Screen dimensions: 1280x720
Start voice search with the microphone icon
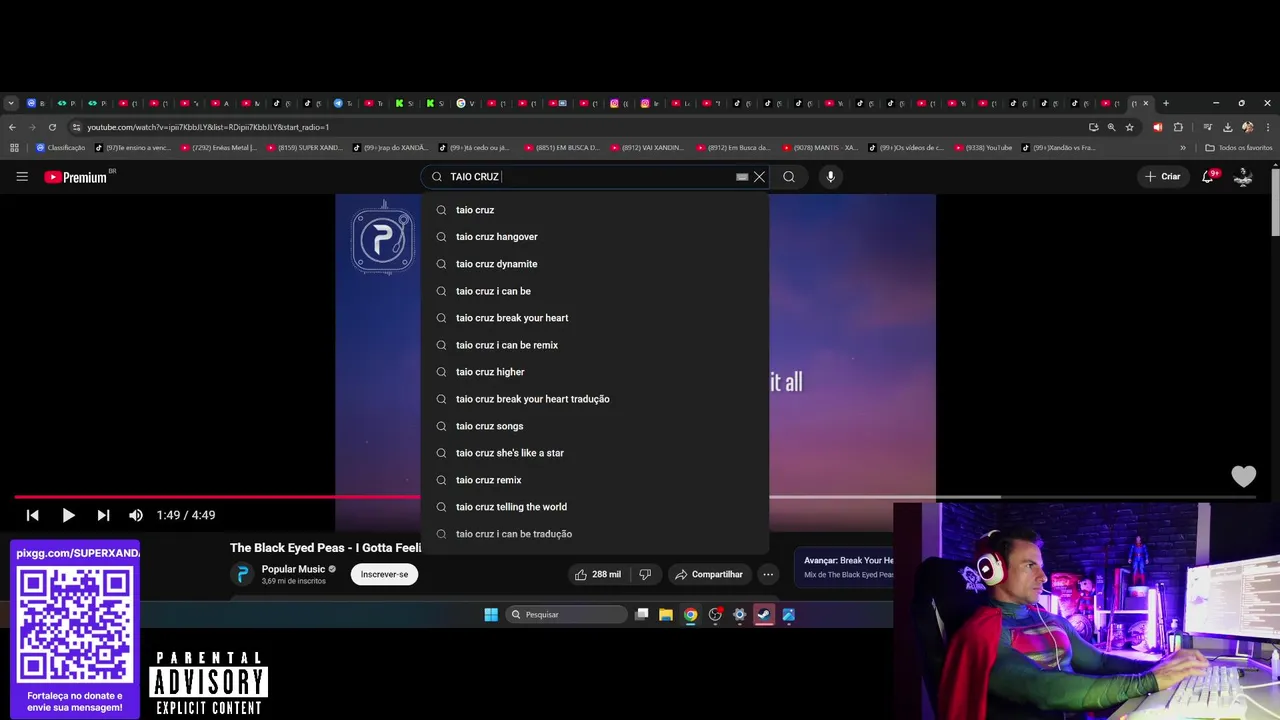coord(830,177)
